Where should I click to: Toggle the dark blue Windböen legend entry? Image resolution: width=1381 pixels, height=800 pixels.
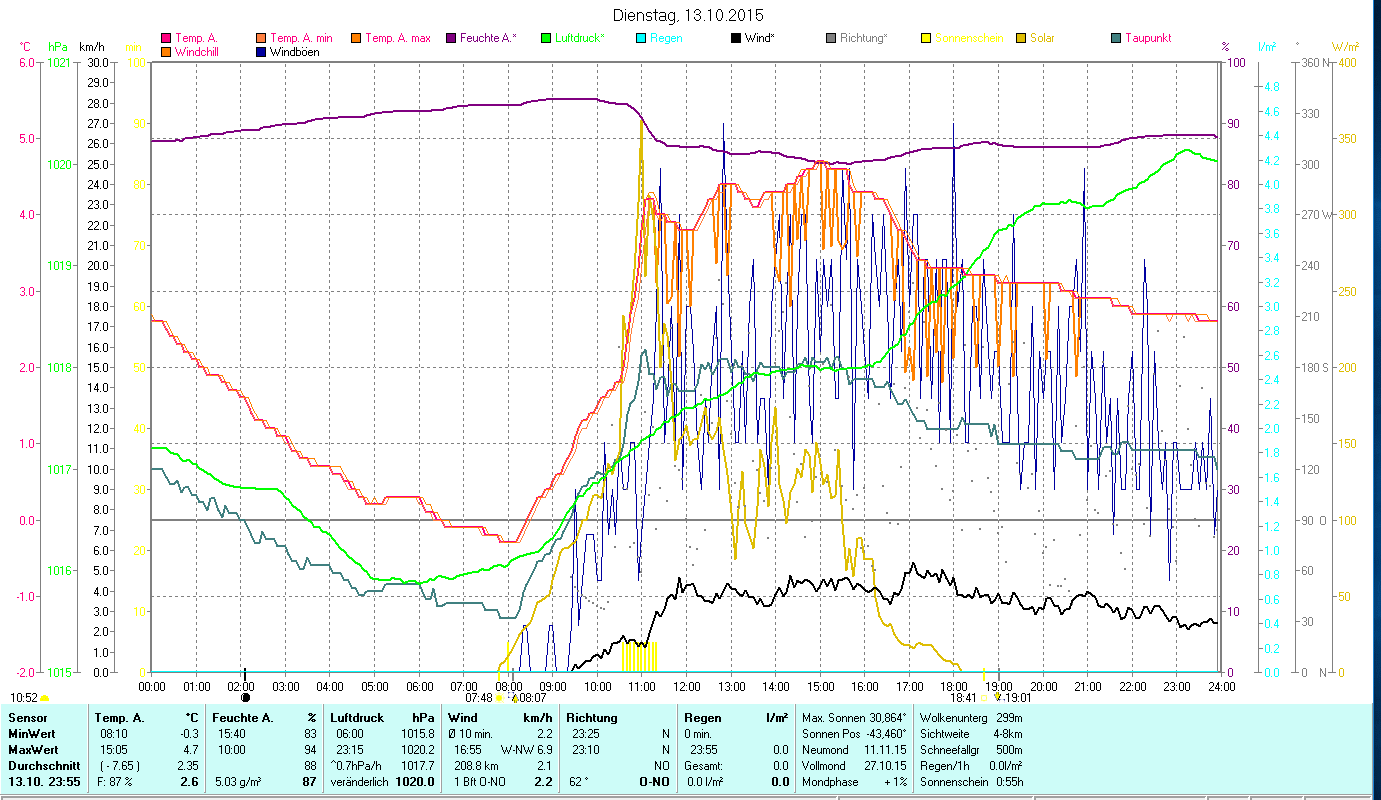262,52
